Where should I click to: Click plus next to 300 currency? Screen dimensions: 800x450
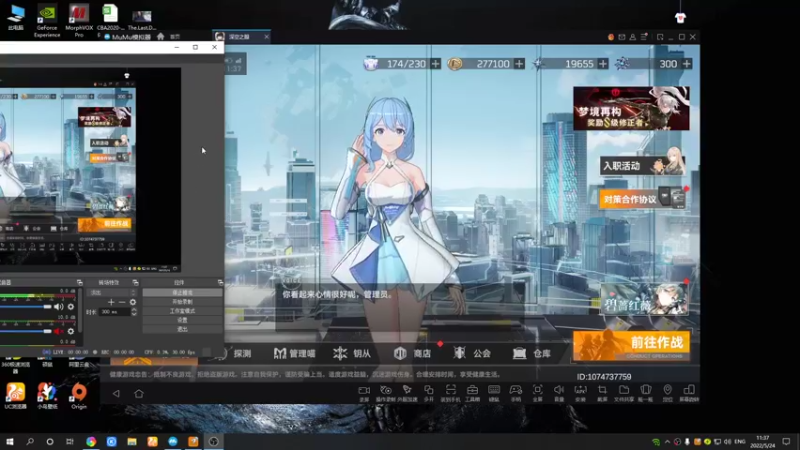coord(687,64)
